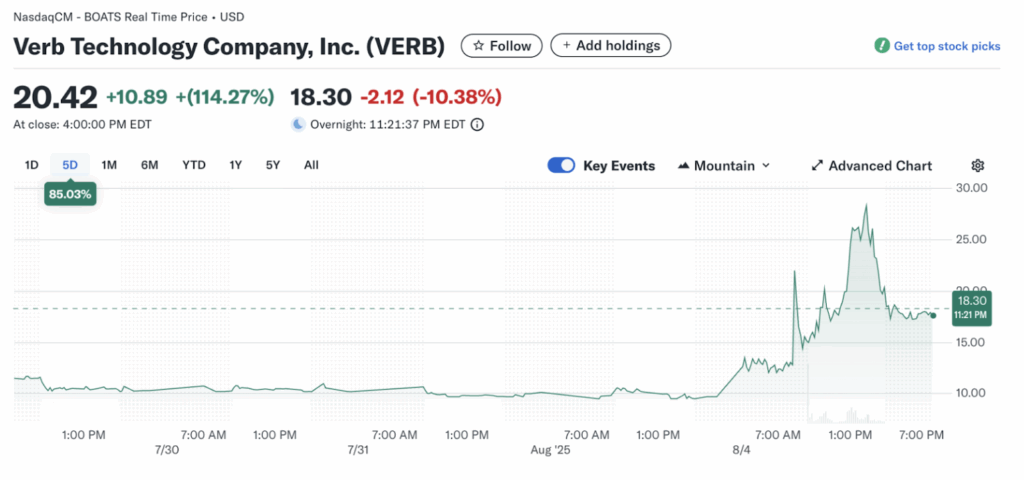The height and width of the screenshot is (480, 1024).
Task: Select the 5Y time range
Action: click(x=273, y=165)
